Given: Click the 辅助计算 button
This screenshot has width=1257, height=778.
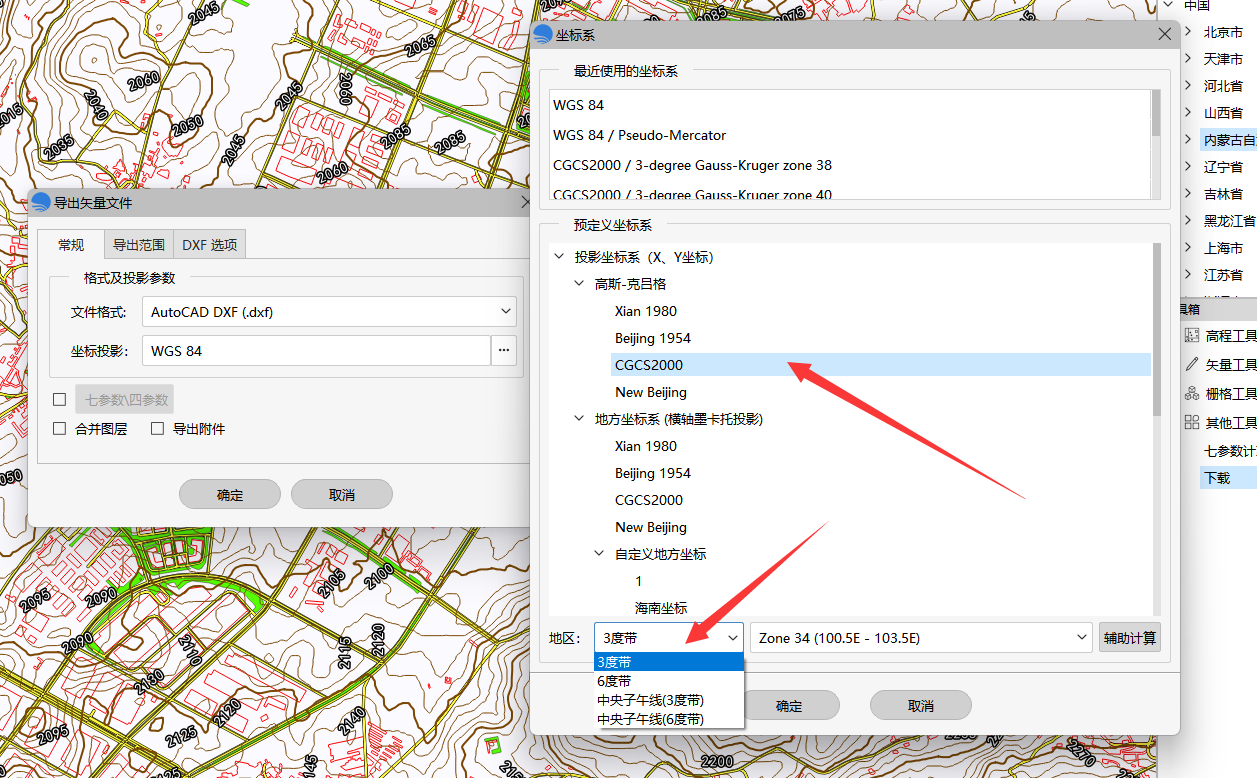Looking at the screenshot, I should tap(1130, 638).
